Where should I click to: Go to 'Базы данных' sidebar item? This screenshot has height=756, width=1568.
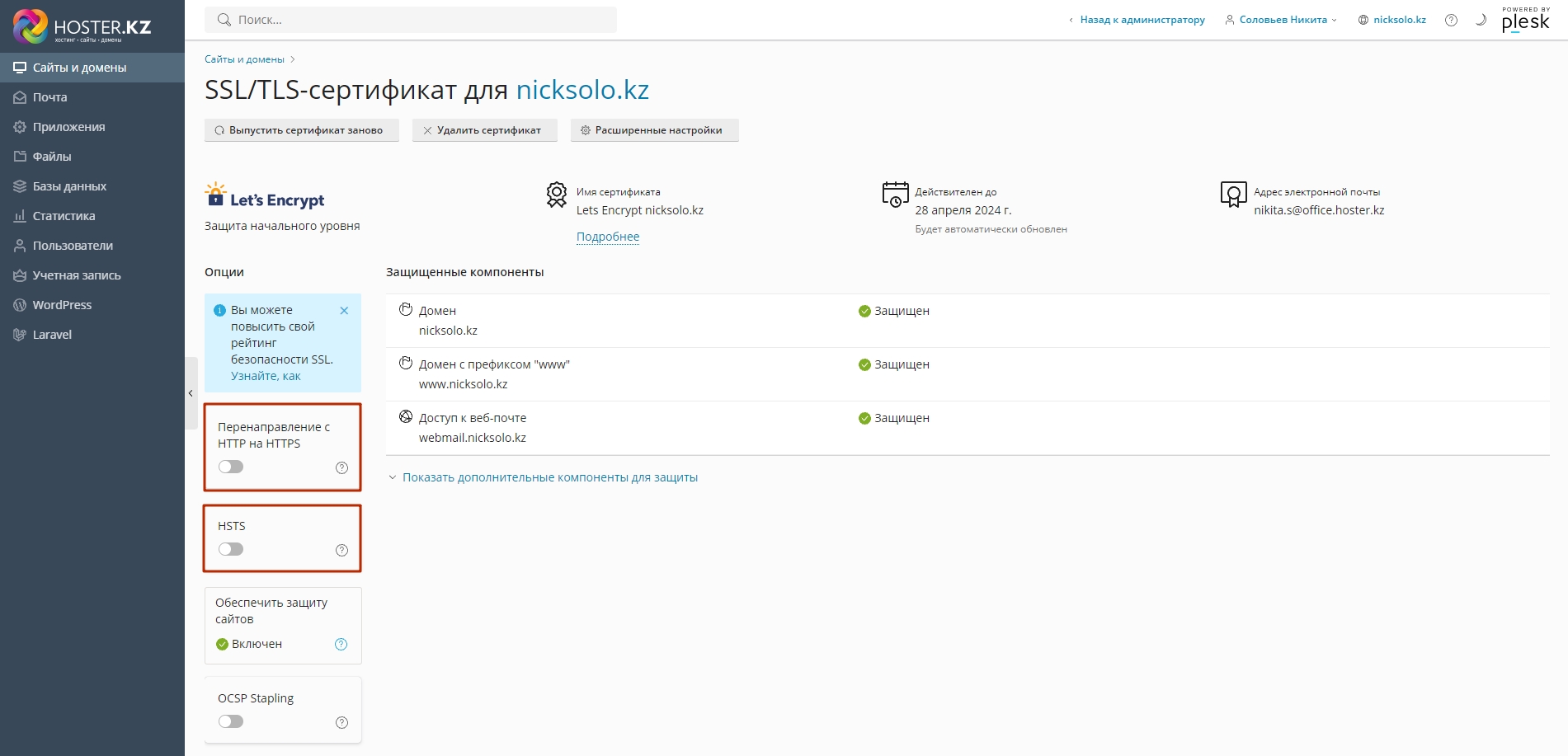69,186
